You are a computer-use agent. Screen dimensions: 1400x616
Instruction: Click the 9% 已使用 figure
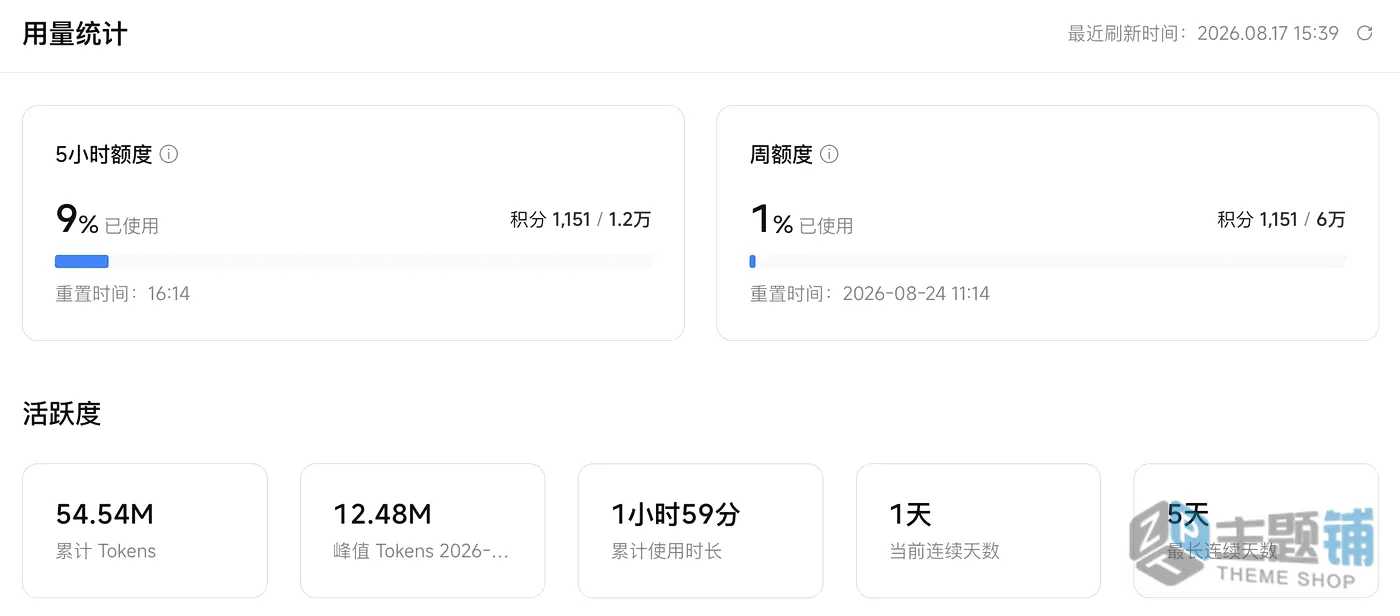click(107, 220)
